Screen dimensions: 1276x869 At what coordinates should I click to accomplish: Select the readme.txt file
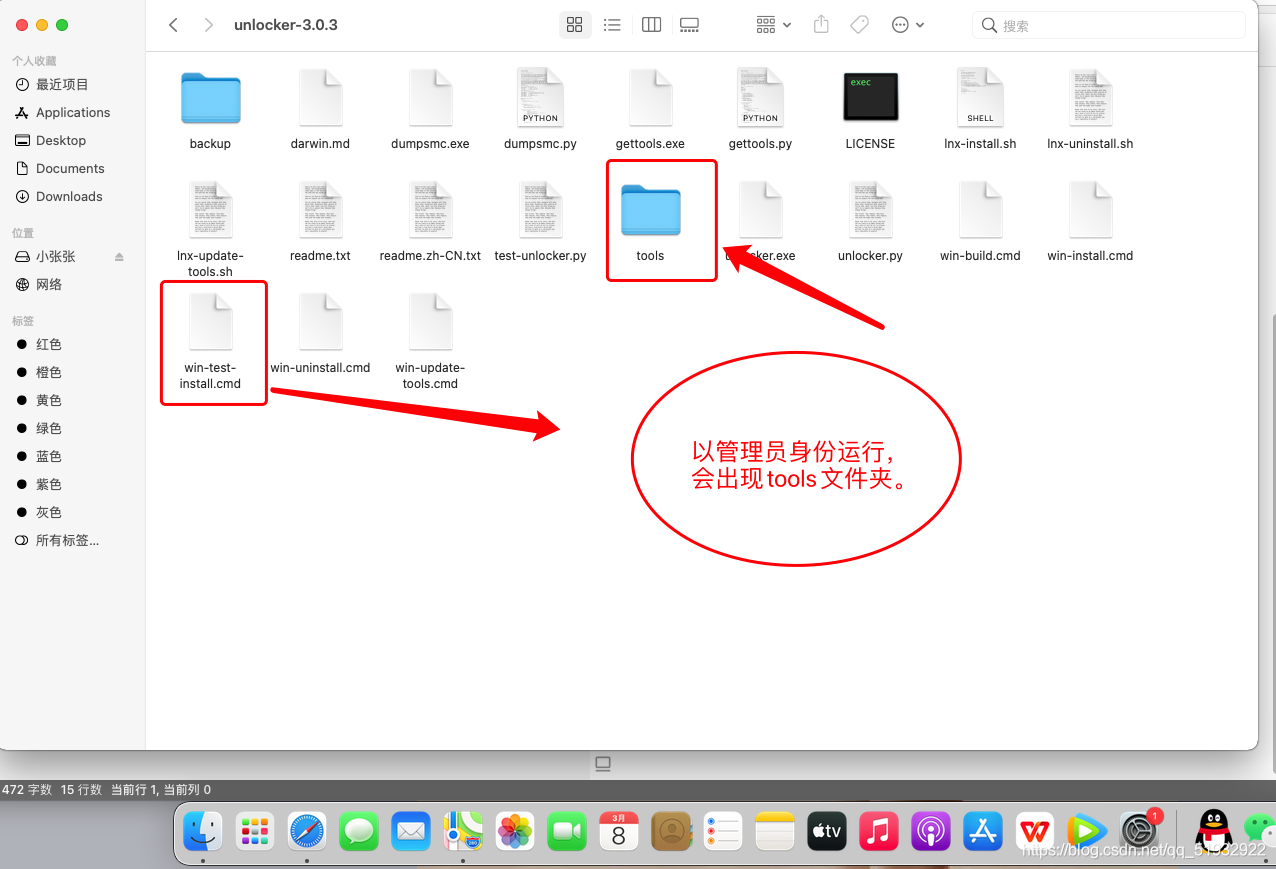coord(320,210)
